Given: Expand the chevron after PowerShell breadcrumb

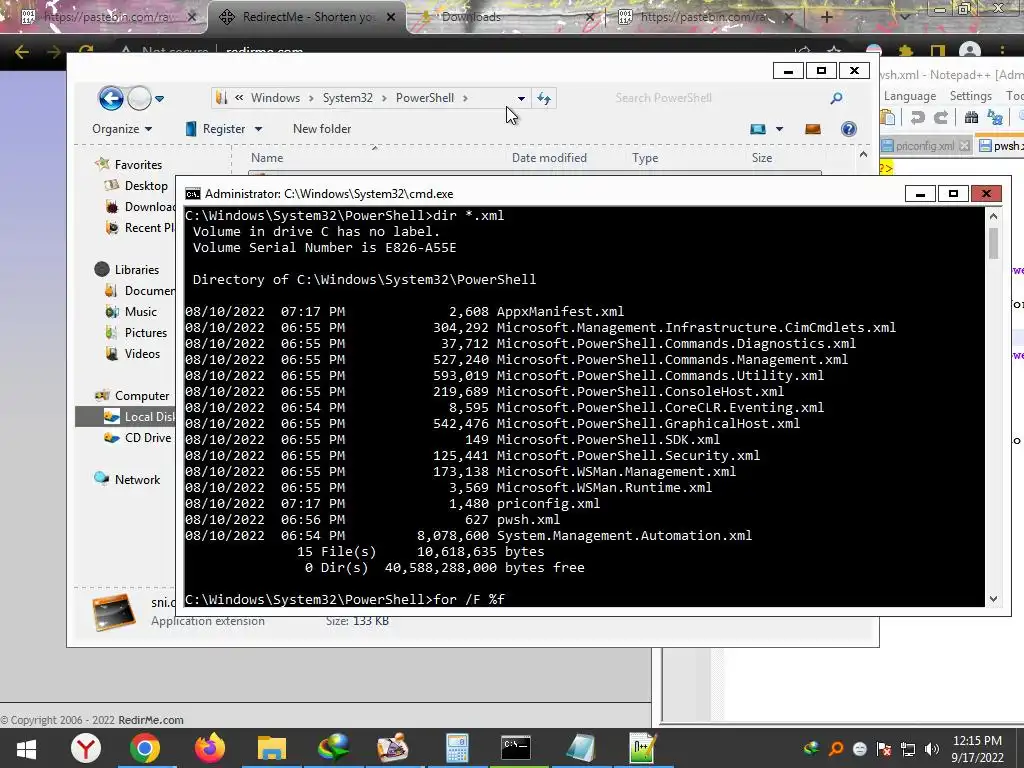Looking at the screenshot, I should coord(466,99).
